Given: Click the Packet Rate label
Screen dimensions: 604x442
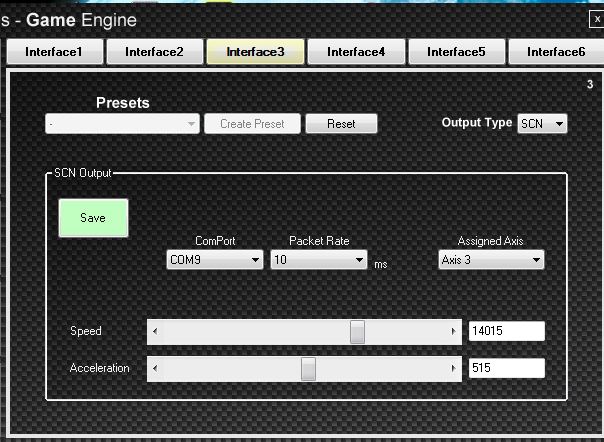Looking at the screenshot, I should (x=319, y=241).
